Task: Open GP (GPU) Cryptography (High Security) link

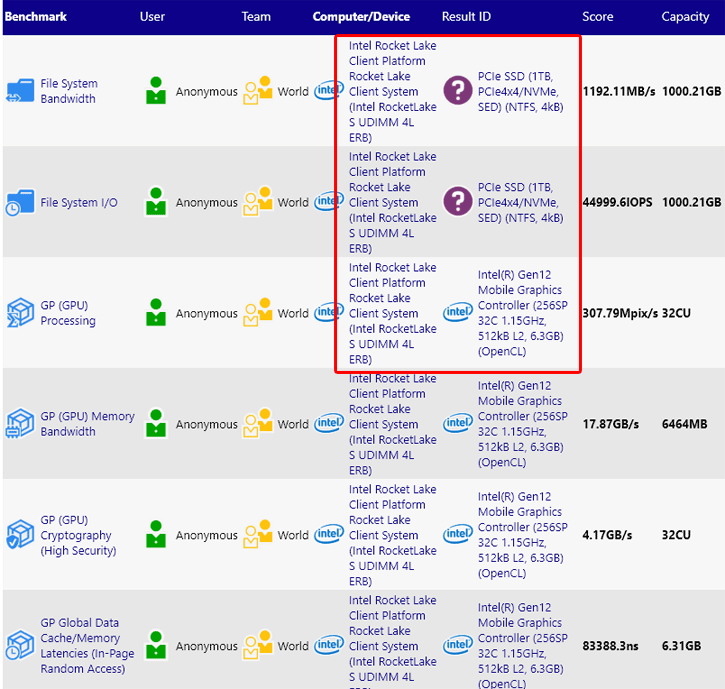Action: 78,535
